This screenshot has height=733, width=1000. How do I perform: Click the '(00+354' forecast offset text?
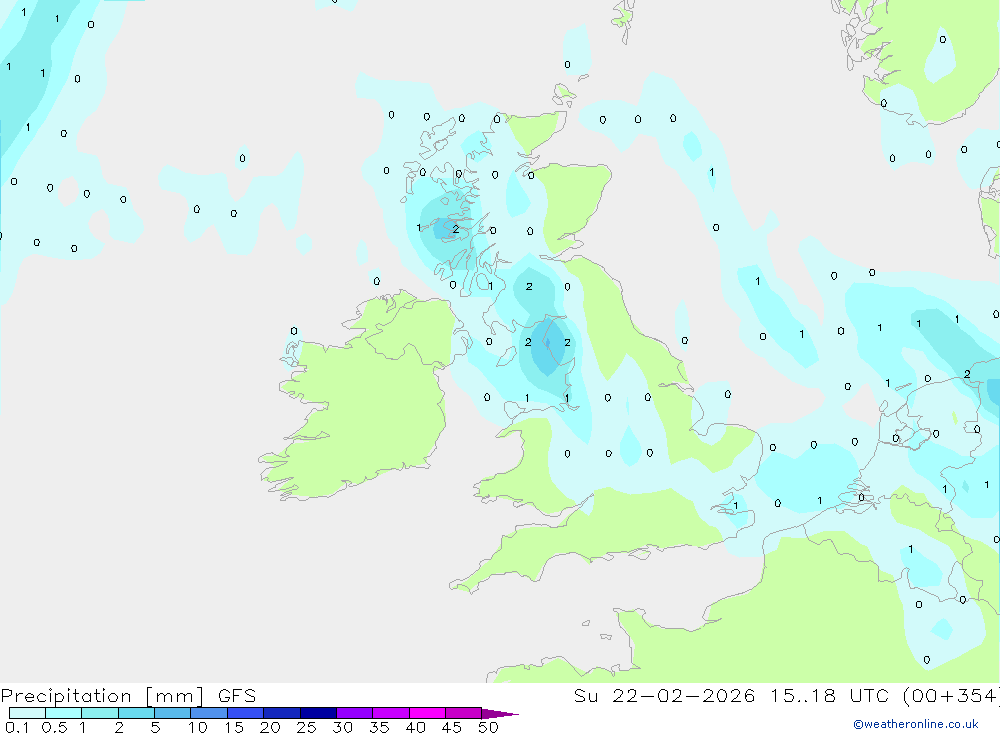point(951,696)
